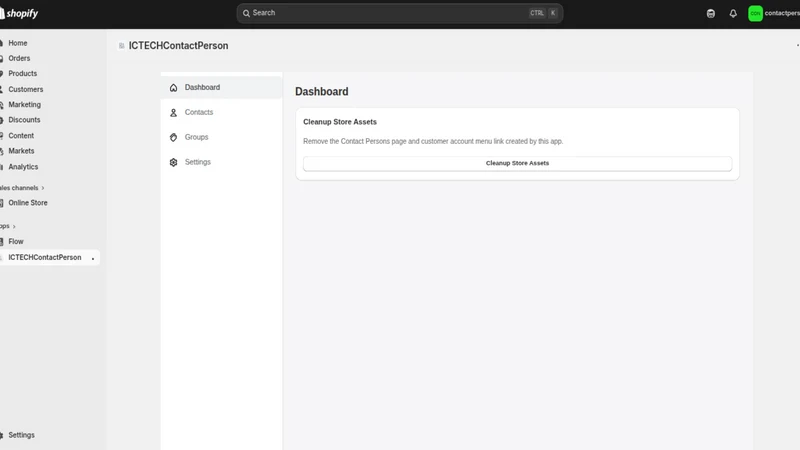
Task: Open Products in the sidebar
Action: point(22,73)
